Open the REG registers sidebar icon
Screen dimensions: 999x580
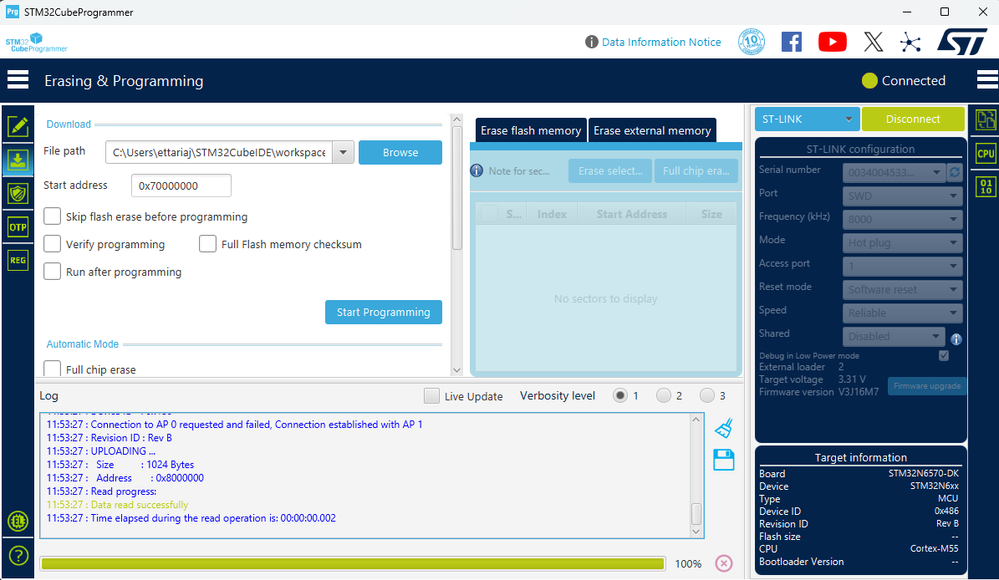[x=18, y=260]
